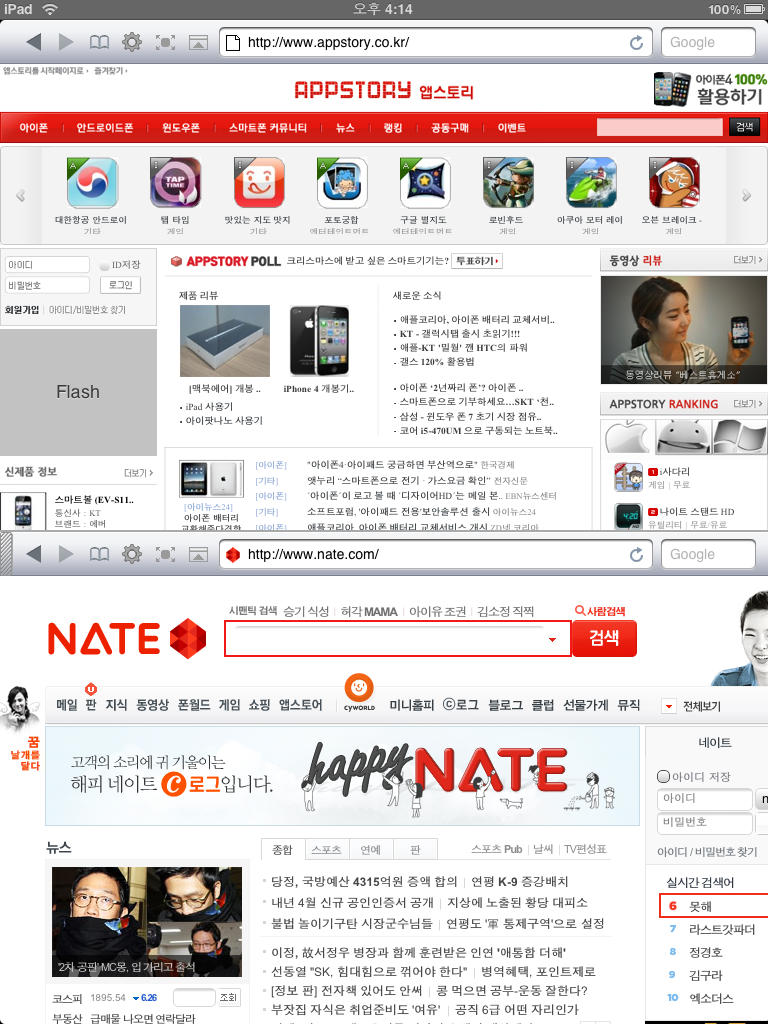Viewport: 768px width, 1024px height.
Task: Open the 스마트폰 커뮤니티 menu item
Action: 268,128
